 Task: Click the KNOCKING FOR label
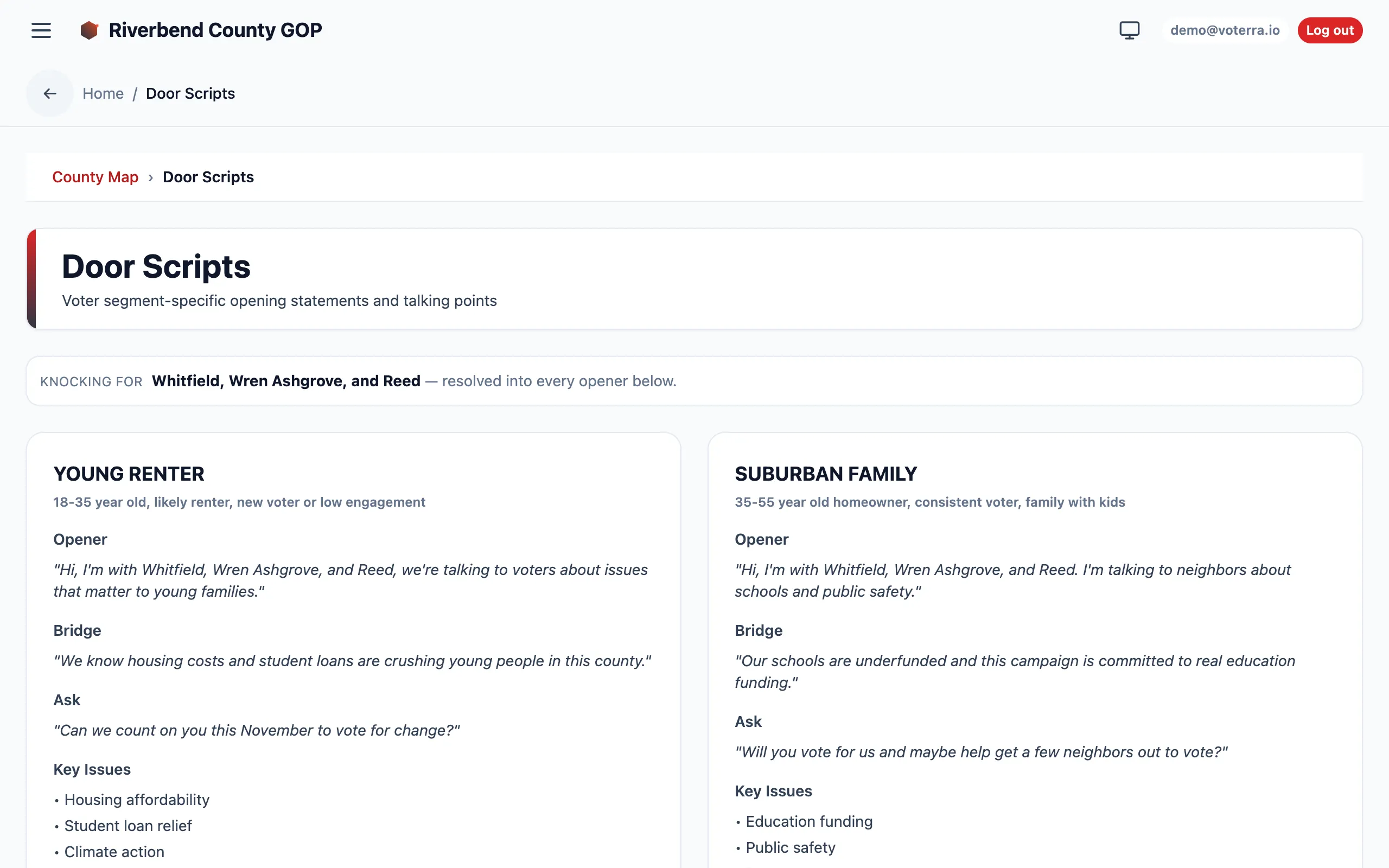coord(91,382)
